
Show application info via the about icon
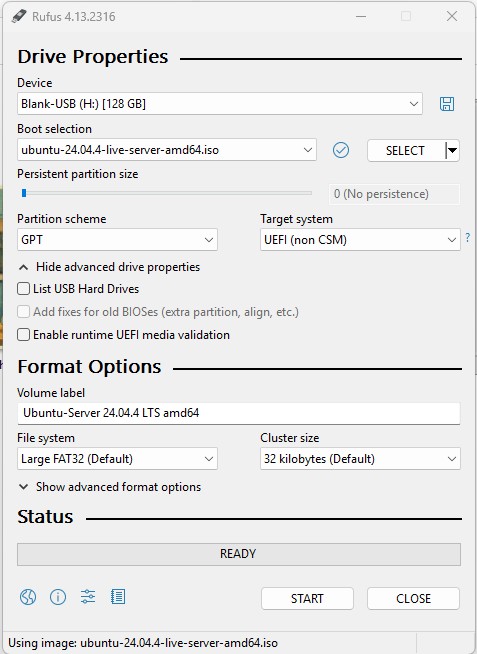click(58, 597)
